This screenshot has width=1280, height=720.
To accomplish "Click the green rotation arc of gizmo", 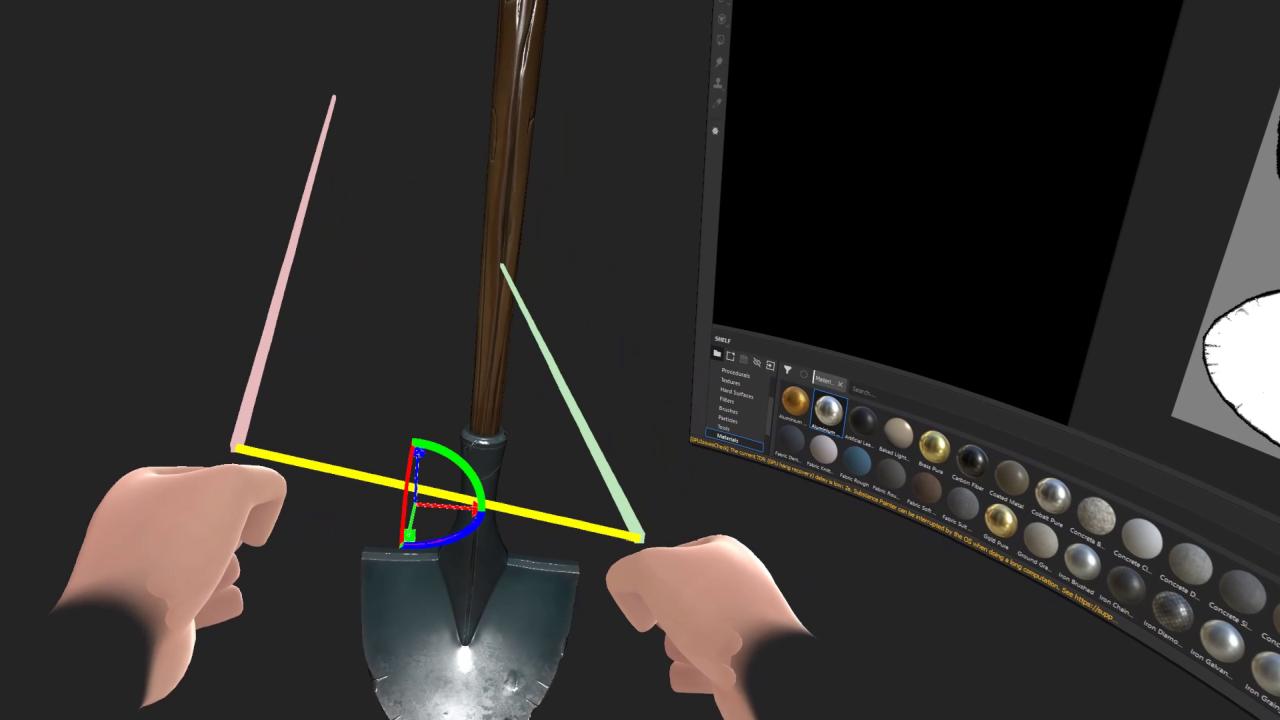I will [x=470, y=466].
